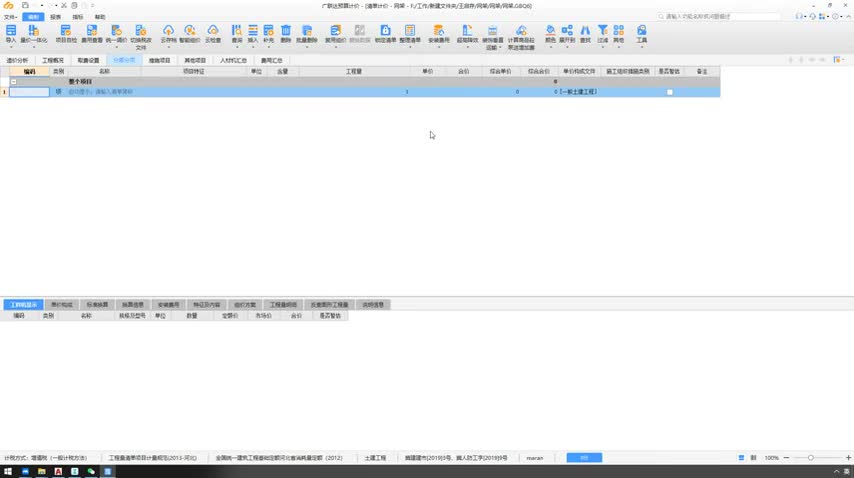
Task: Open 标准换算 bottom panel tab
Action: coord(97,305)
